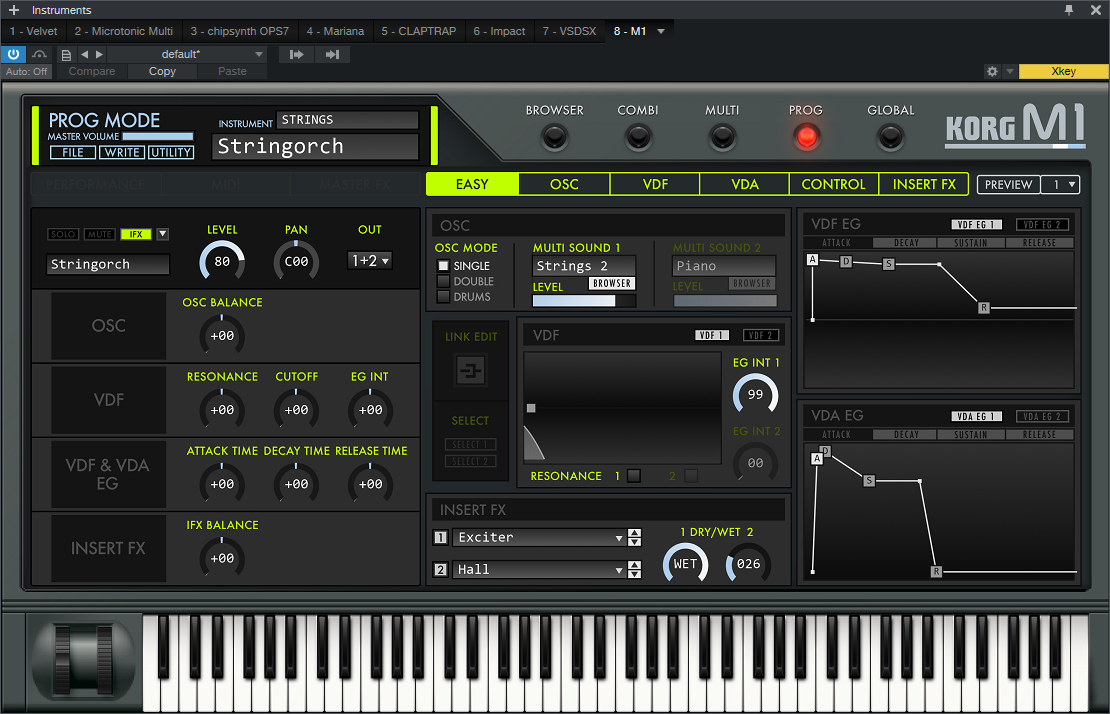Pin the Instruments window
The image size is (1110, 714).
click(1069, 10)
